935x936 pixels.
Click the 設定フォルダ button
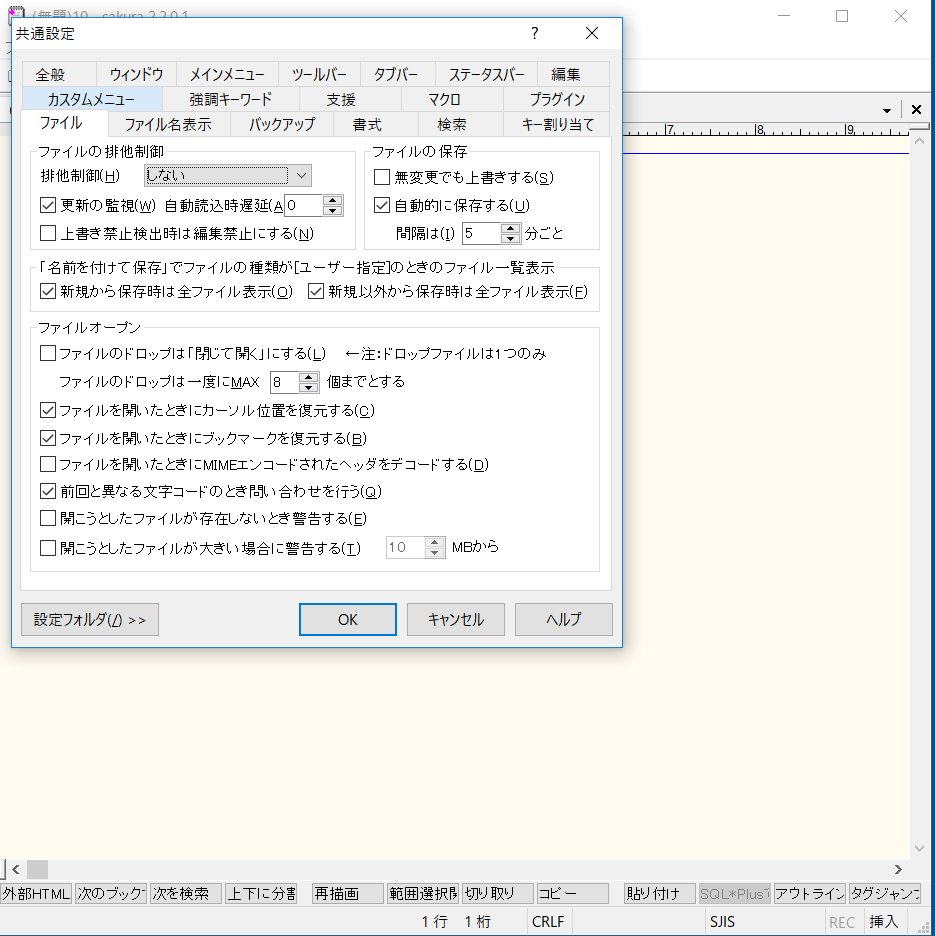point(88,619)
